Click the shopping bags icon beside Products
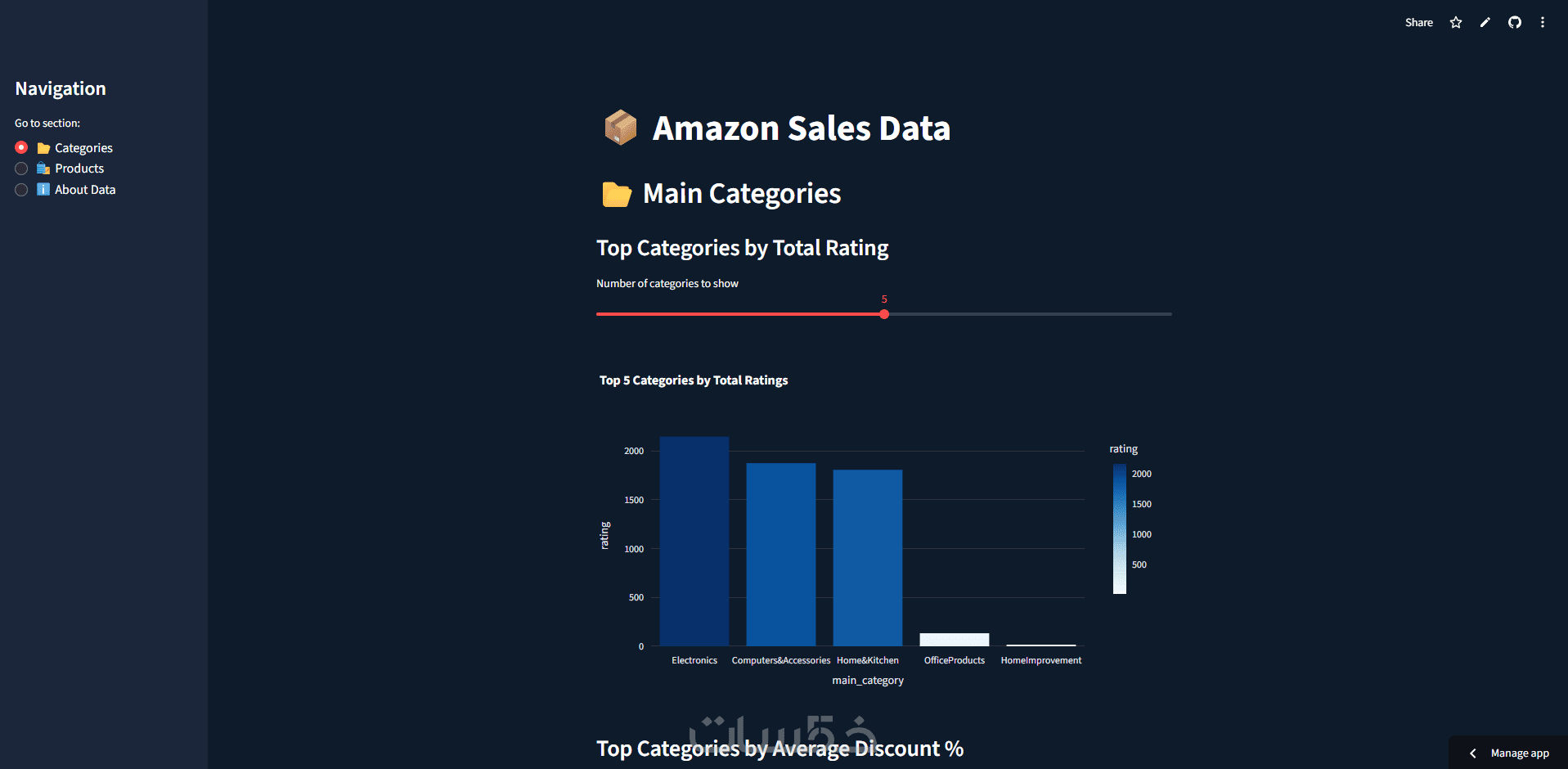This screenshot has height=769, width=1568. coord(43,169)
